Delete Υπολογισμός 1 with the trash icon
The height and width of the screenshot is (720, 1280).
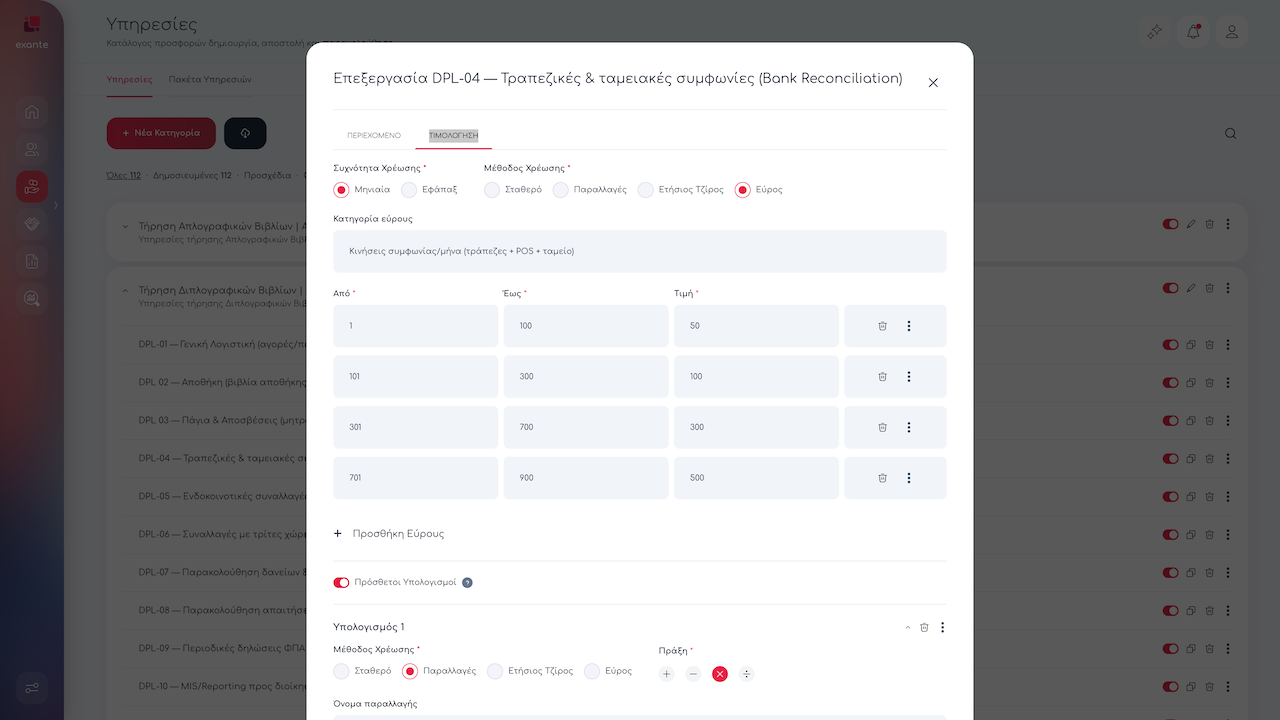[924, 627]
